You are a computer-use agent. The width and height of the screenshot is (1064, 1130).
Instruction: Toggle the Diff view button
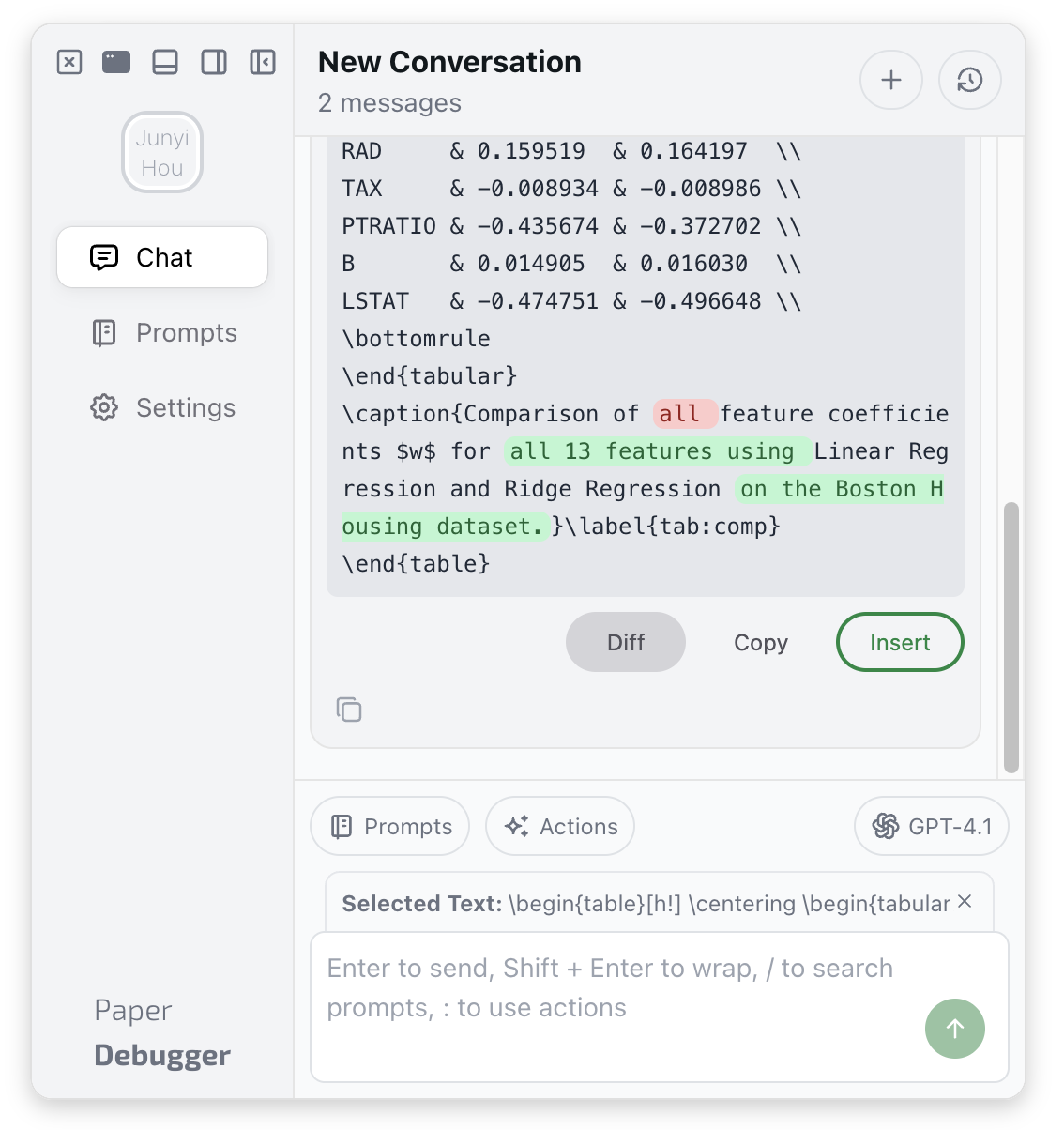pos(625,642)
